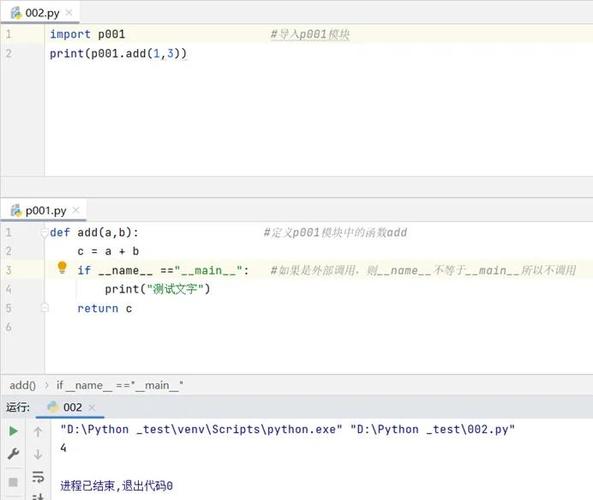Screen dimensions: 593x500
Task: Close the p001.py editor tab
Action: 76,210
